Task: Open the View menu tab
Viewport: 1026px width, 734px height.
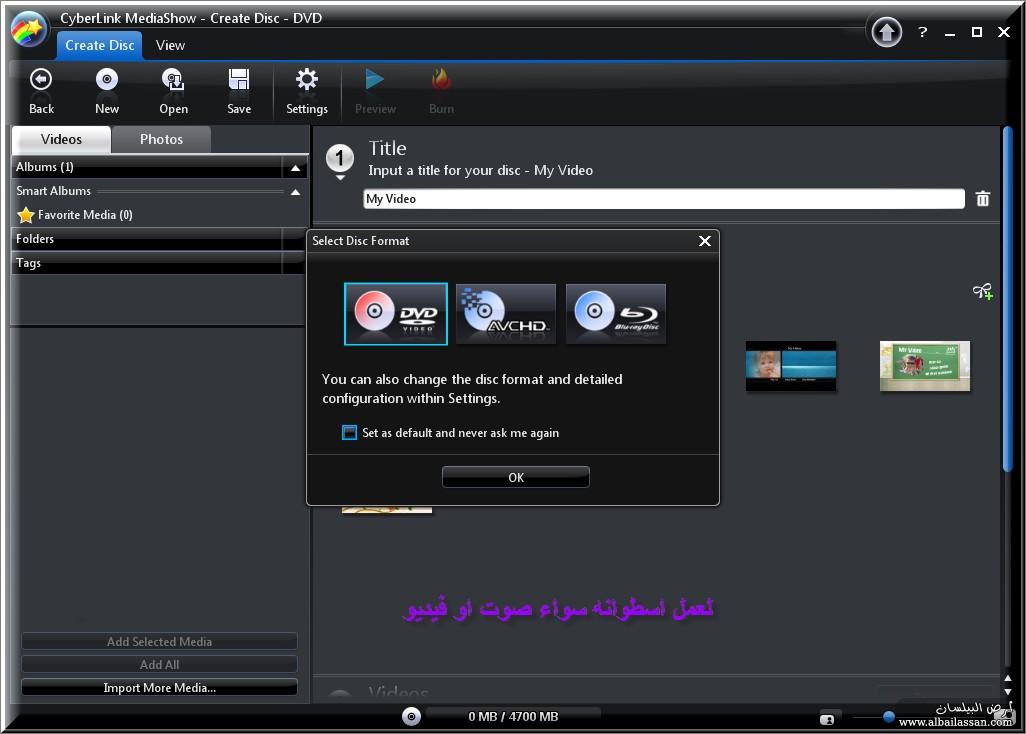Action: (170, 45)
